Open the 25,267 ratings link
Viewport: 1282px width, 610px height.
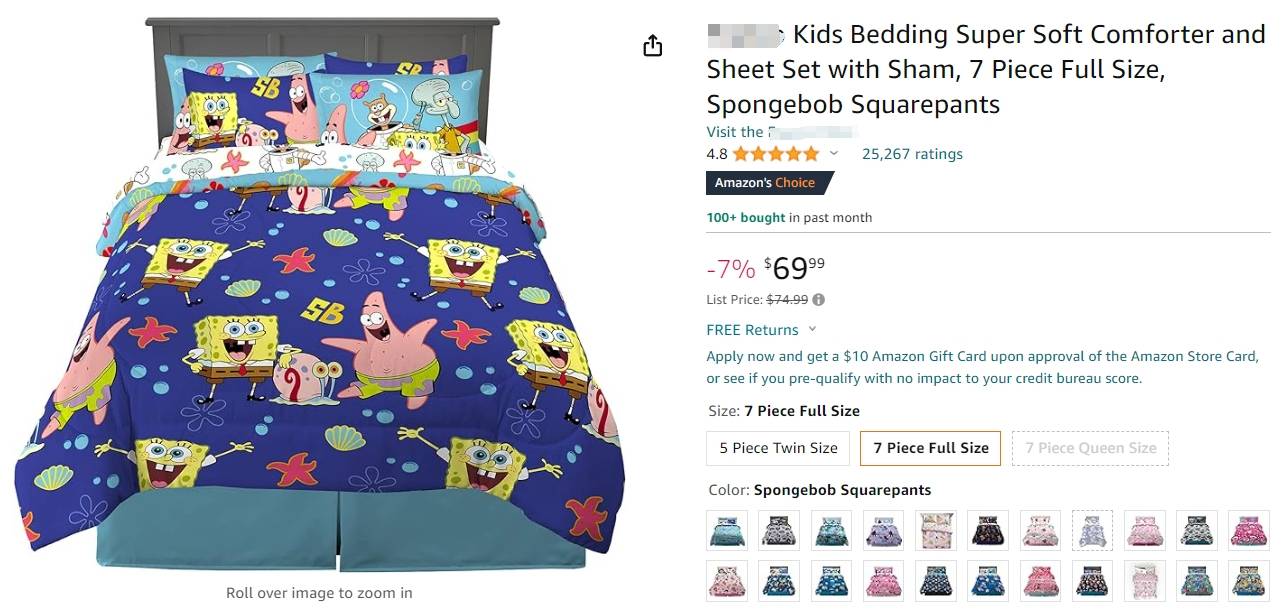(912, 154)
